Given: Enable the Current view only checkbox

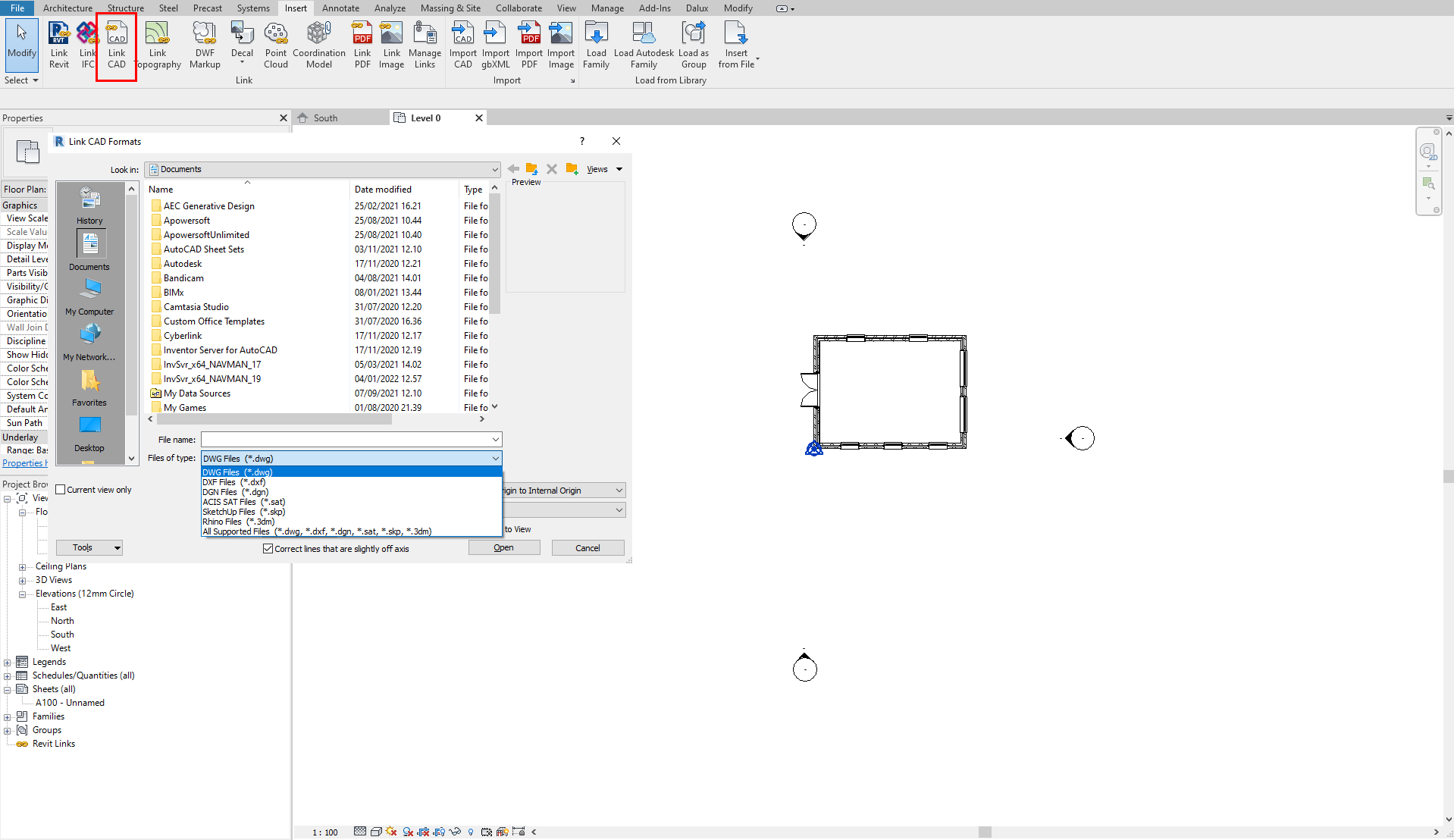Looking at the screenshot, I should click(61, 490).
